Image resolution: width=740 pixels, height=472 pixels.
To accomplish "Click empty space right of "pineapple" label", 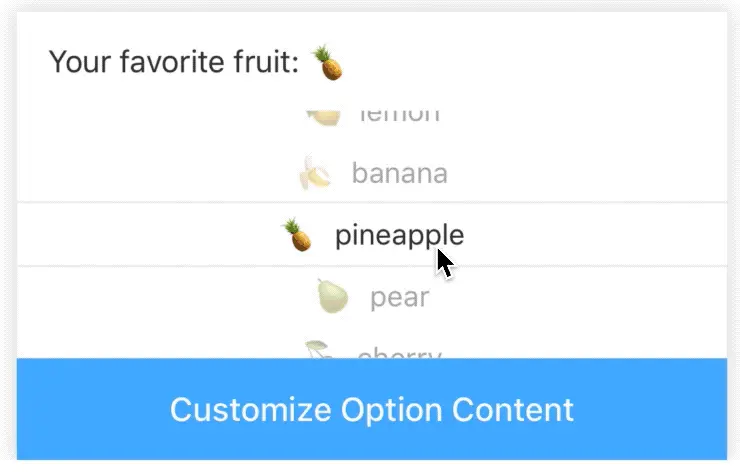I will [597, 235].
